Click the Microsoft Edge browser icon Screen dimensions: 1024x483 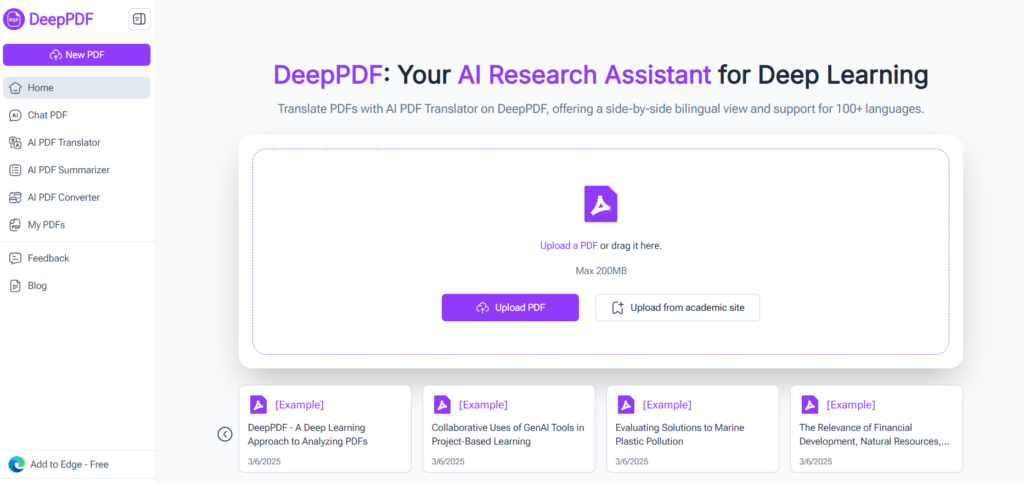[x=16, y=464]
